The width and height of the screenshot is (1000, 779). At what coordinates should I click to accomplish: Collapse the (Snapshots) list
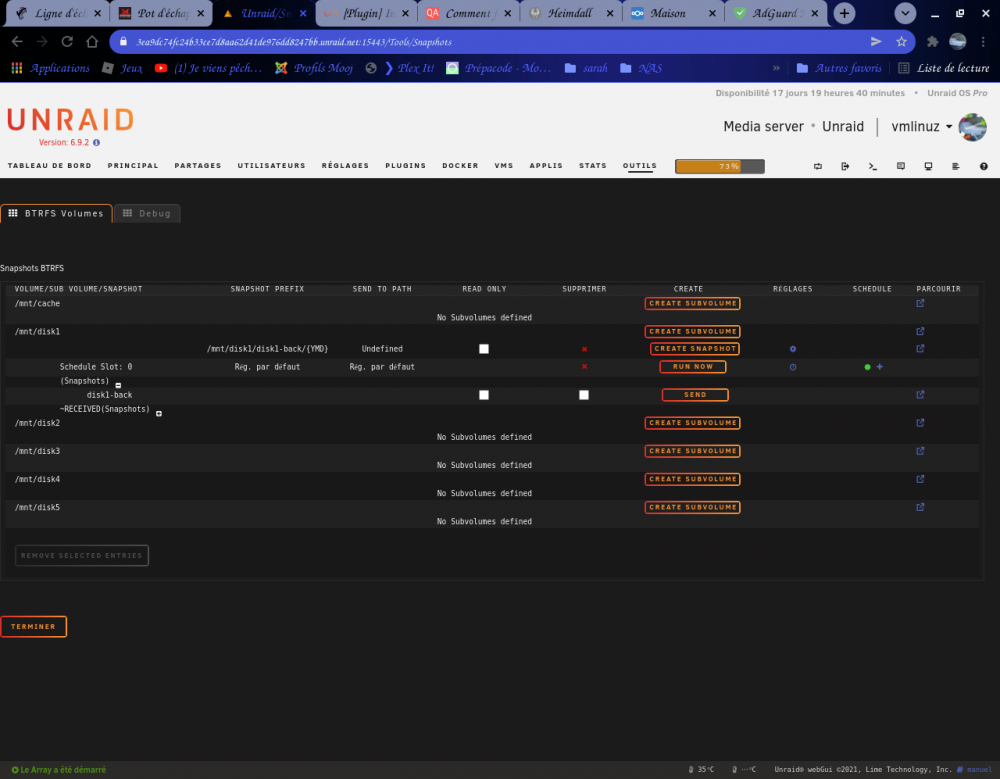[x=119, y=385]
